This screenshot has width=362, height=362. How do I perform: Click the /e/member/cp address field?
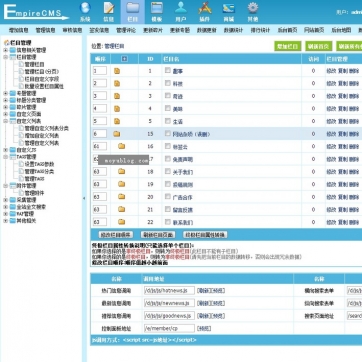(169, 328)
